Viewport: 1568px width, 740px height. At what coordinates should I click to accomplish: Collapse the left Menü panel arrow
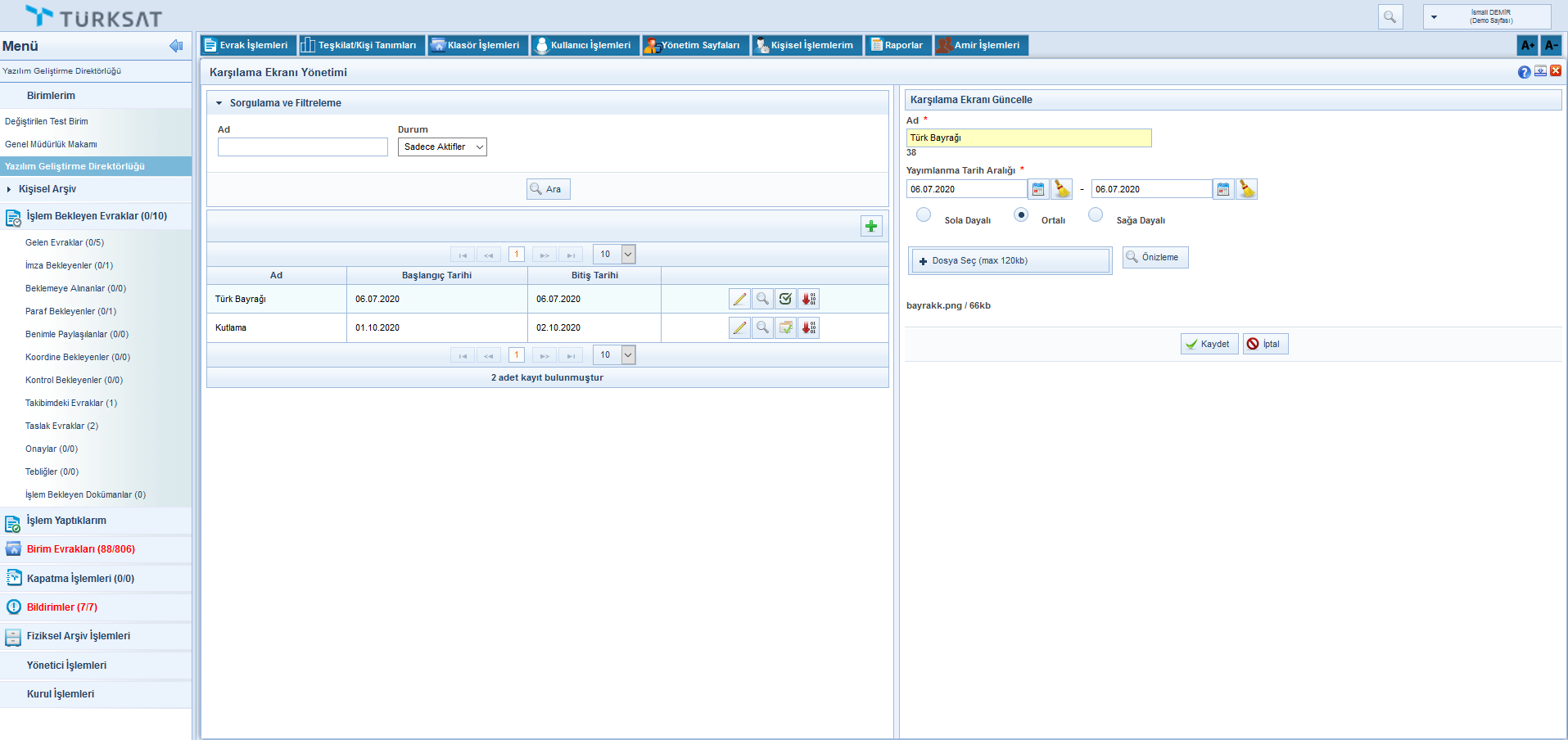(176, 46)
